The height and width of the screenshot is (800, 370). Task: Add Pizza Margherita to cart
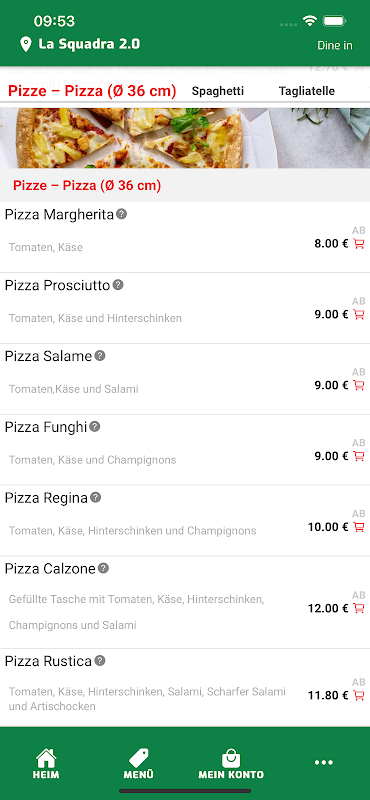359,244
